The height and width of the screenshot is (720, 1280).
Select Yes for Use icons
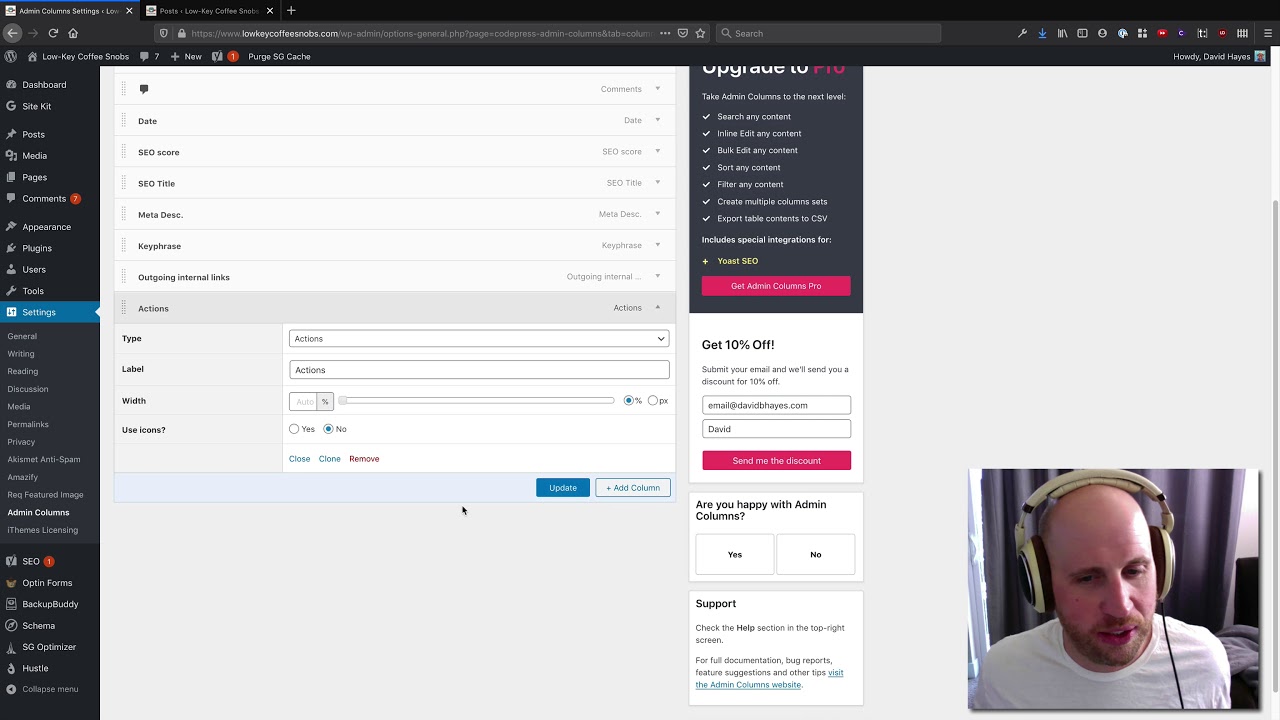point(294,429)
